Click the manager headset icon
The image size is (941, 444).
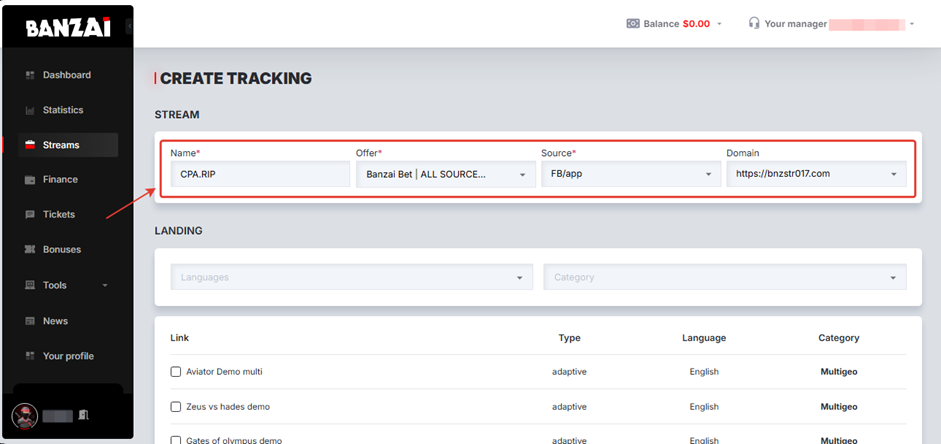click(x=754, y=23)
